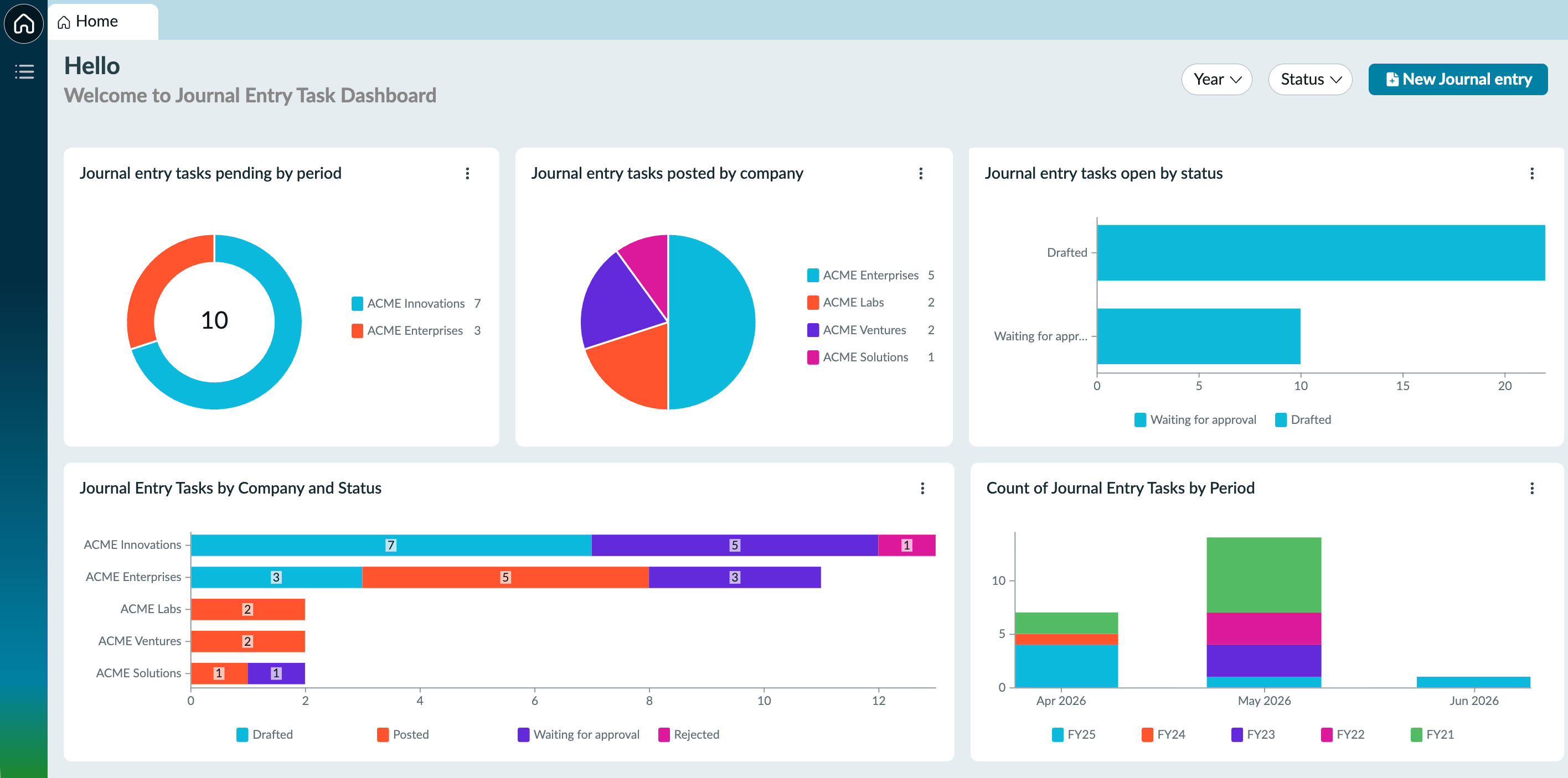
Task: Click the Apr 2026 axis label
Action: pyautogui.click(x=1060, y=701)
